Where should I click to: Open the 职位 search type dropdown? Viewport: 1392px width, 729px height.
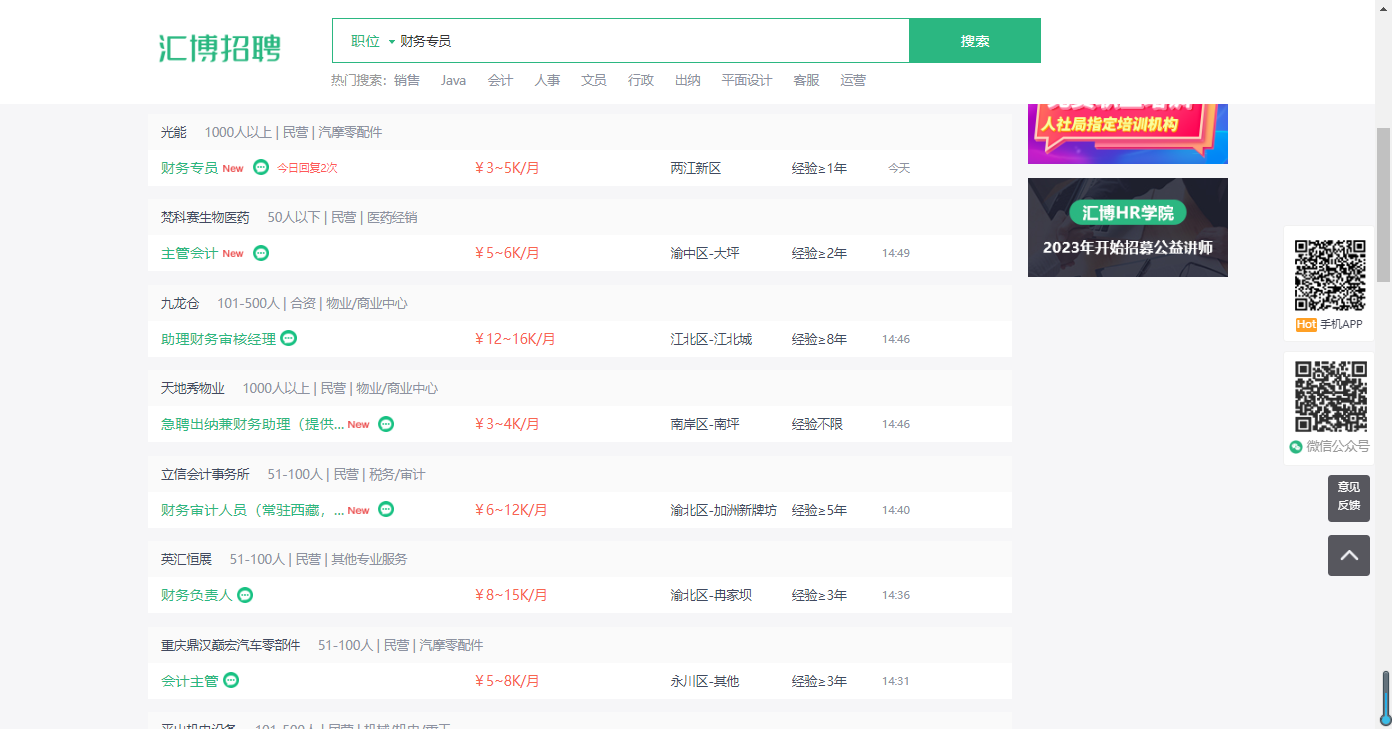[x=373, y=41]
